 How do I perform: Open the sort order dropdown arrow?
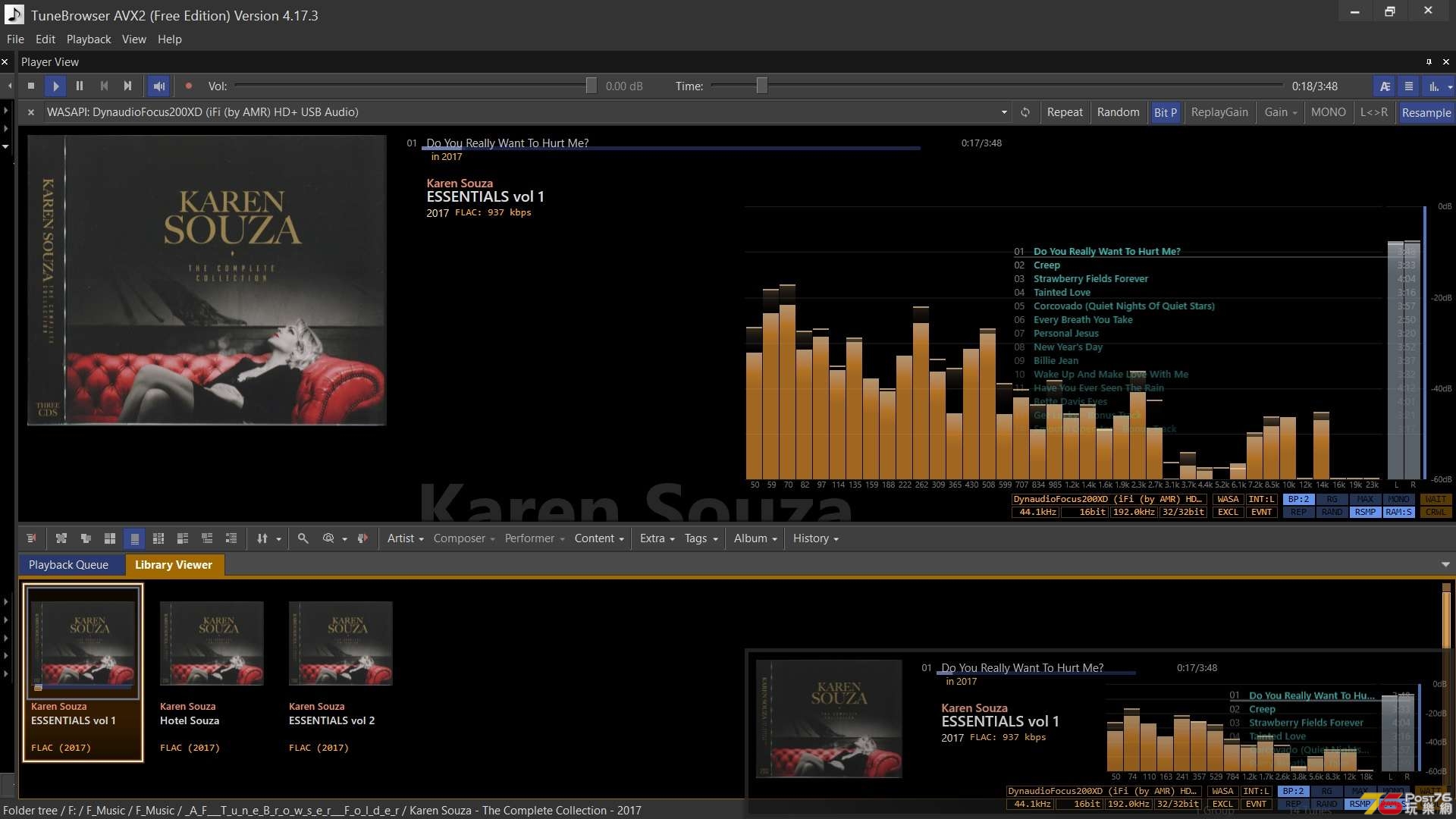pyautogui.click(x=278, y=539)
